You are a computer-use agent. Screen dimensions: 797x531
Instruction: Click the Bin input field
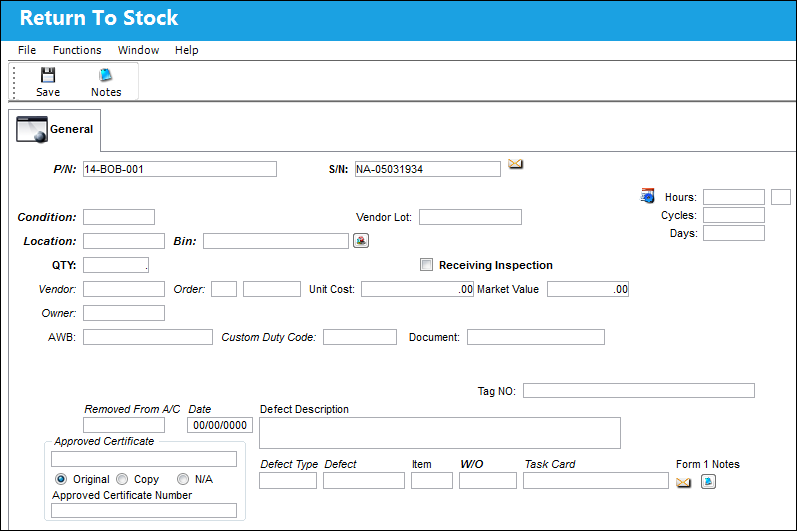pos(276,241)
